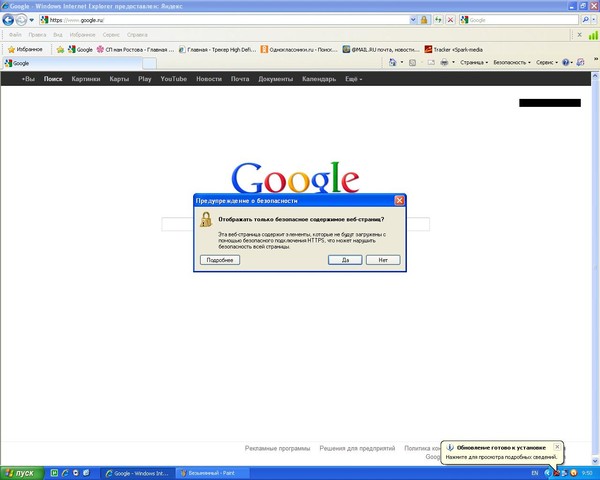Select the Google browser tab
This screenshot has height=480, width=600.
click(73, 63)
